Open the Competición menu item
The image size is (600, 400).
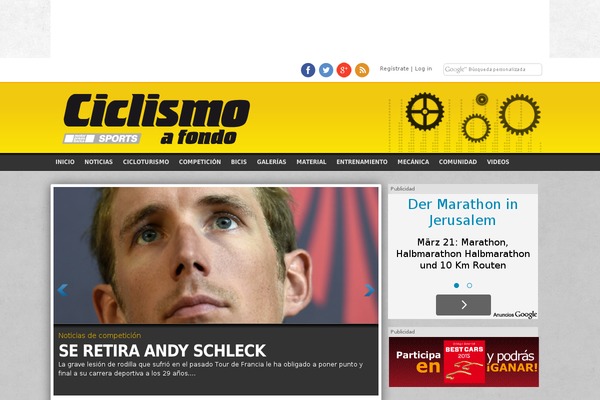[200, 162]
